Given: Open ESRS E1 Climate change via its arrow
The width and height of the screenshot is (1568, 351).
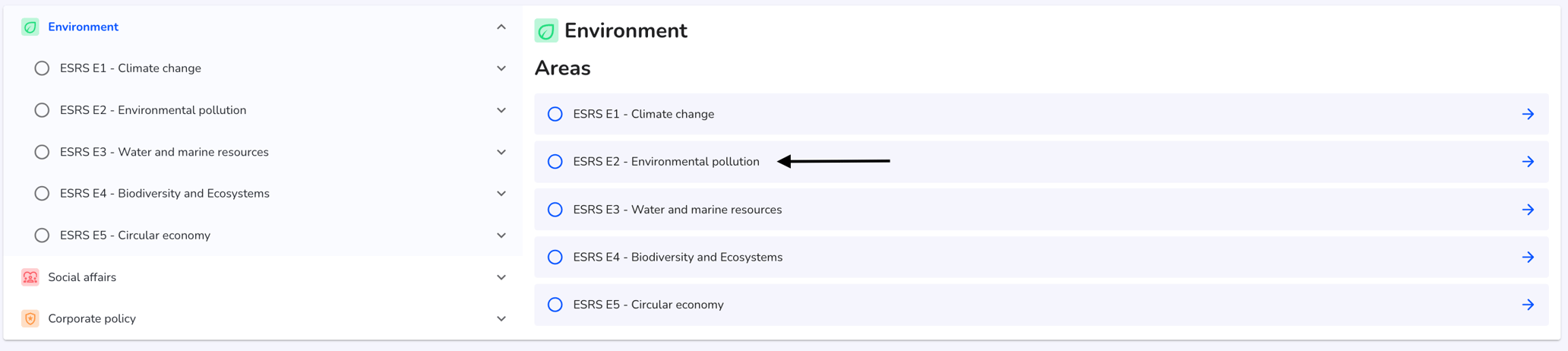Looking at the screenshot, I should tap(1528, 115).
